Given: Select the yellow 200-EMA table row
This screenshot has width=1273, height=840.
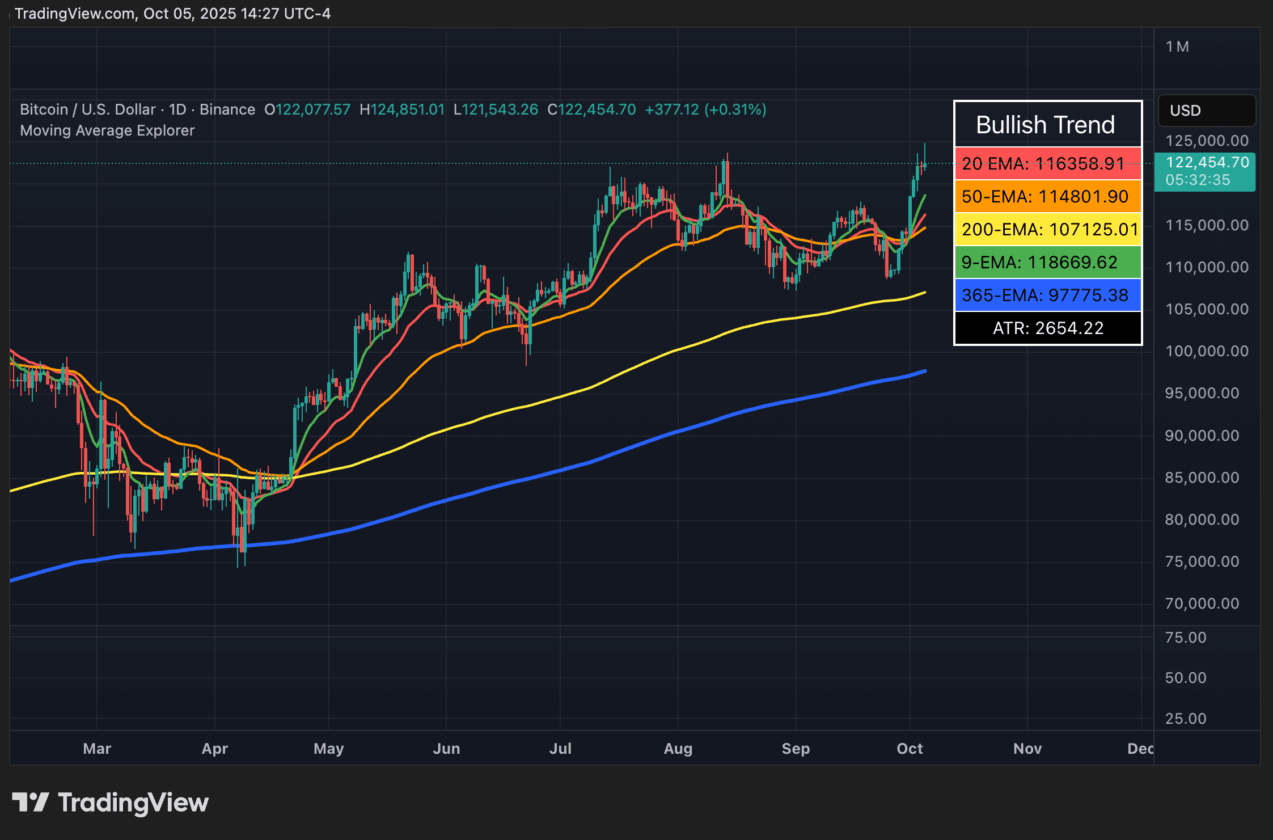Looking at the screenshot, I should [1046, 229].
